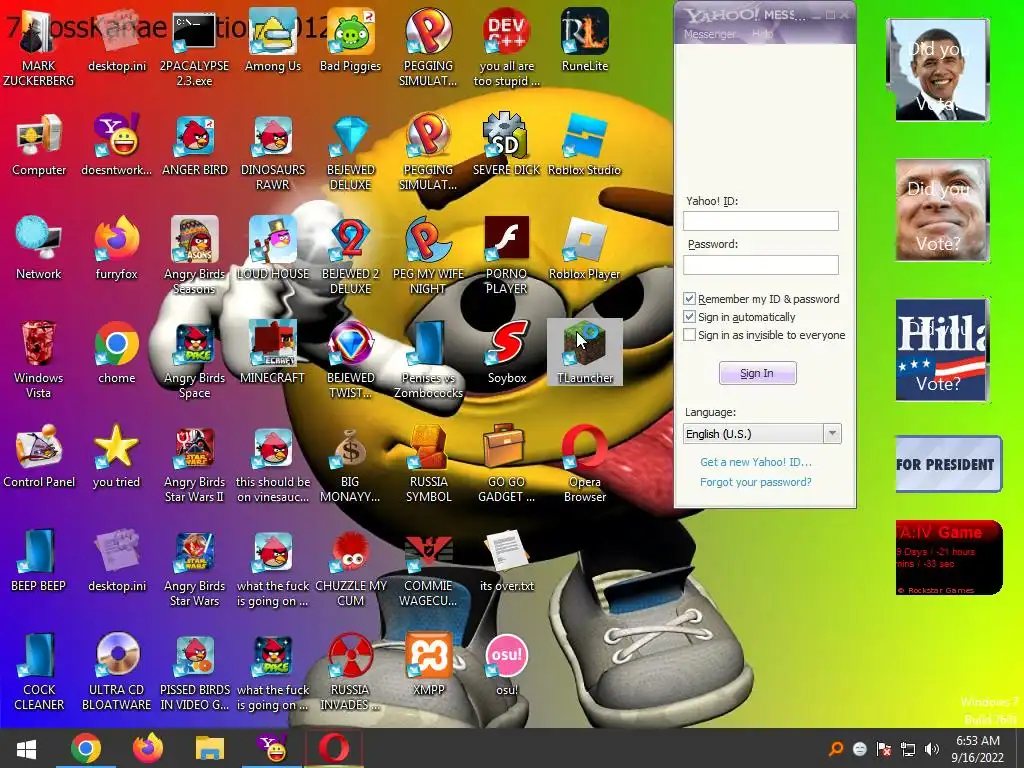Open BEJEWED DELUXE shortcut
The width and height of the screenshot is (1024, 768).
pos(350,153)
